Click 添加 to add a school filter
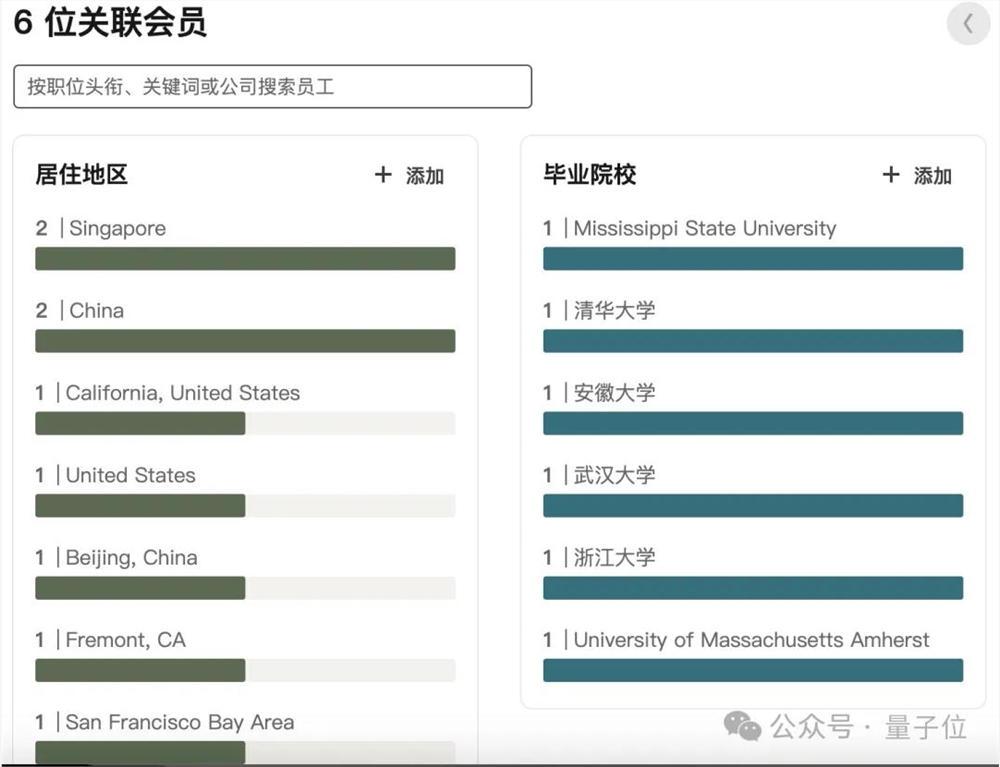The width and height of the screenshot is (1000, 767). point(934,176)
